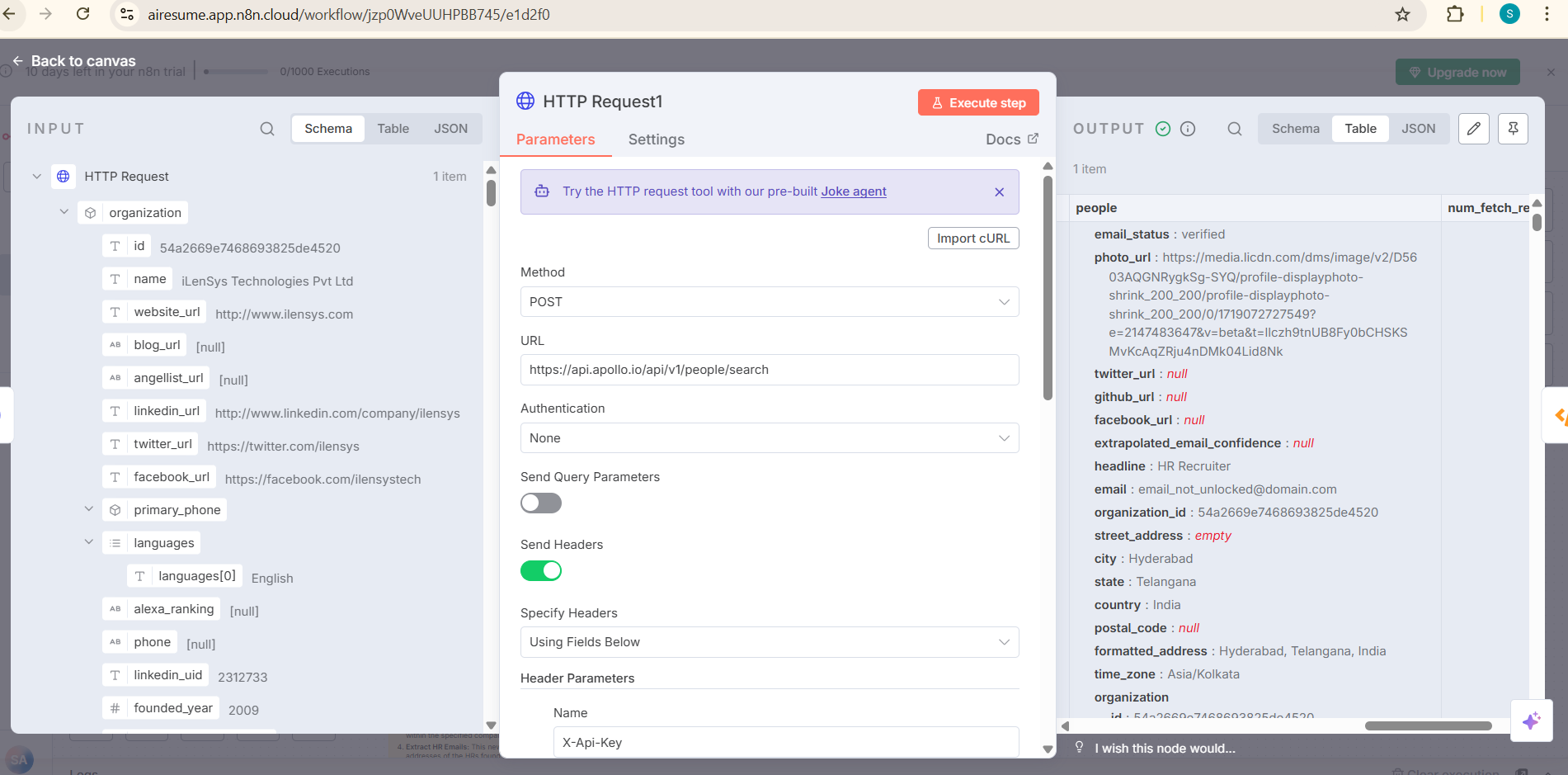Image resolution: width=1568 pixels, height=775 pixels.
Task: Collapse the HTTP Request input node
Action: click(36, 176)
